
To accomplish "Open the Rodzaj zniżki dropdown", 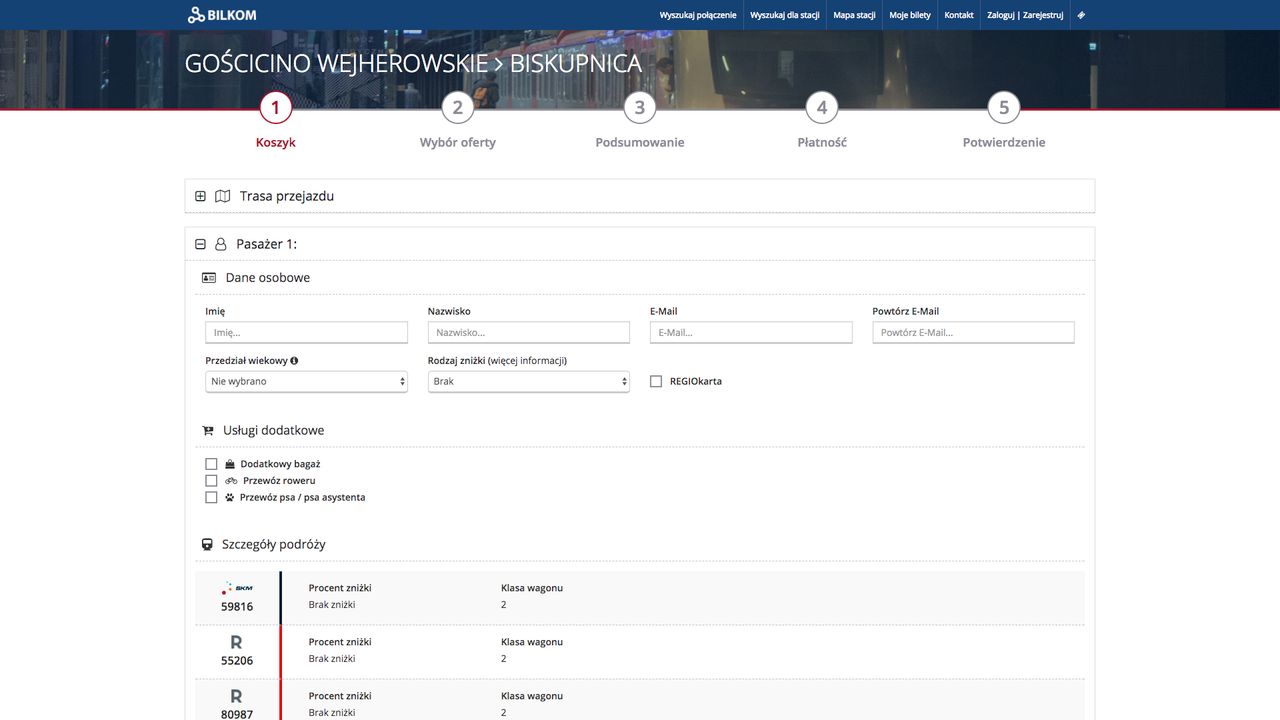I will (528, 382).
